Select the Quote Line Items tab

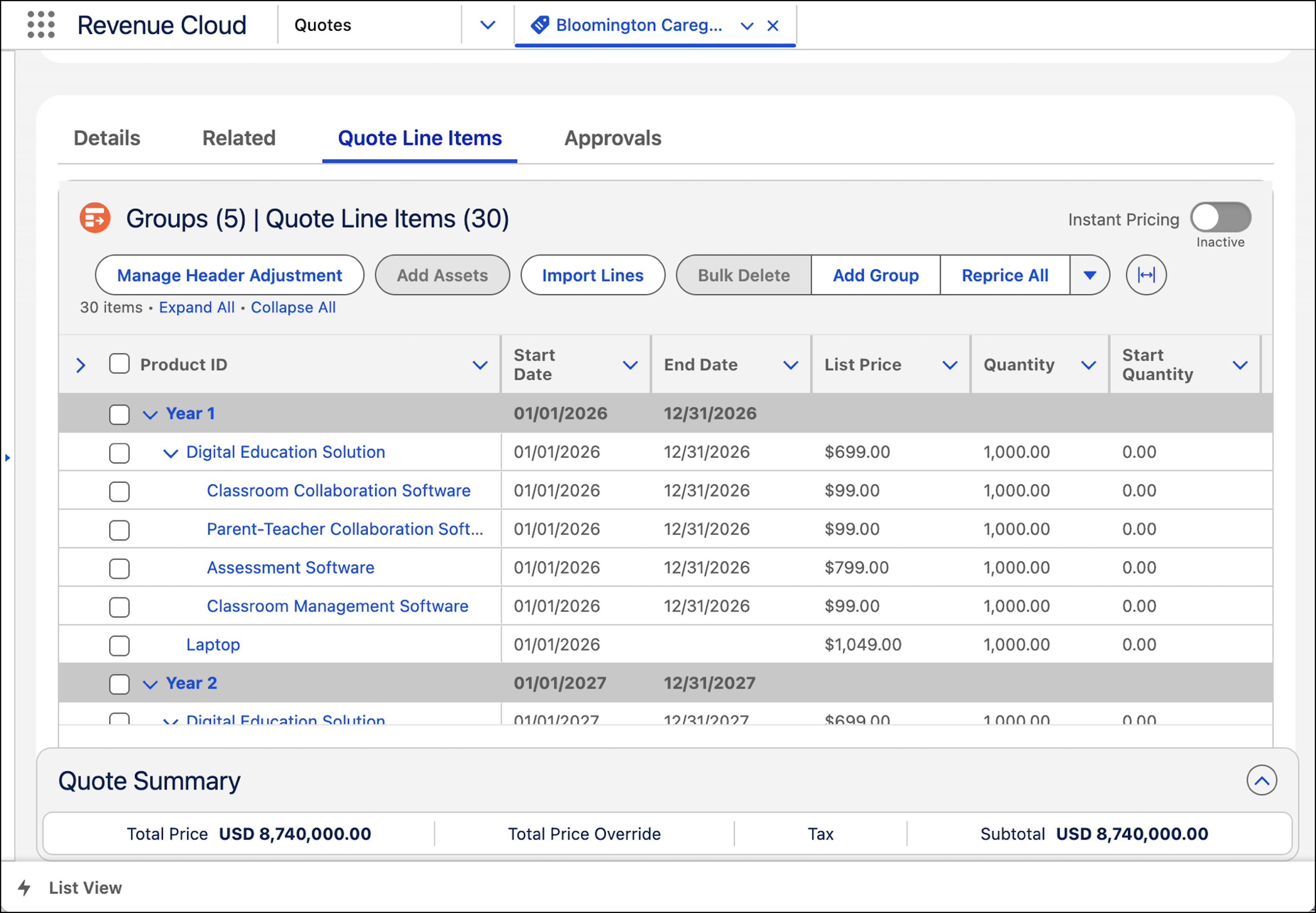click(x=419, y=138)
